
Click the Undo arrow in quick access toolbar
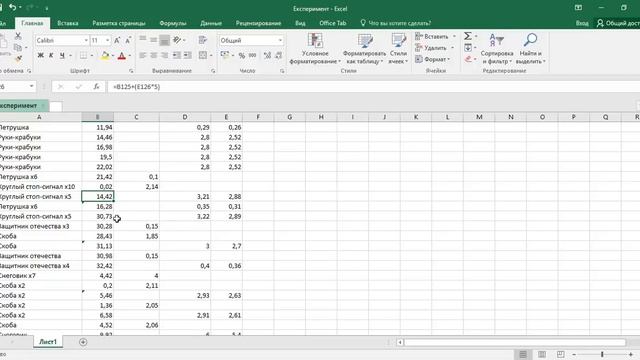coord(13,7)
